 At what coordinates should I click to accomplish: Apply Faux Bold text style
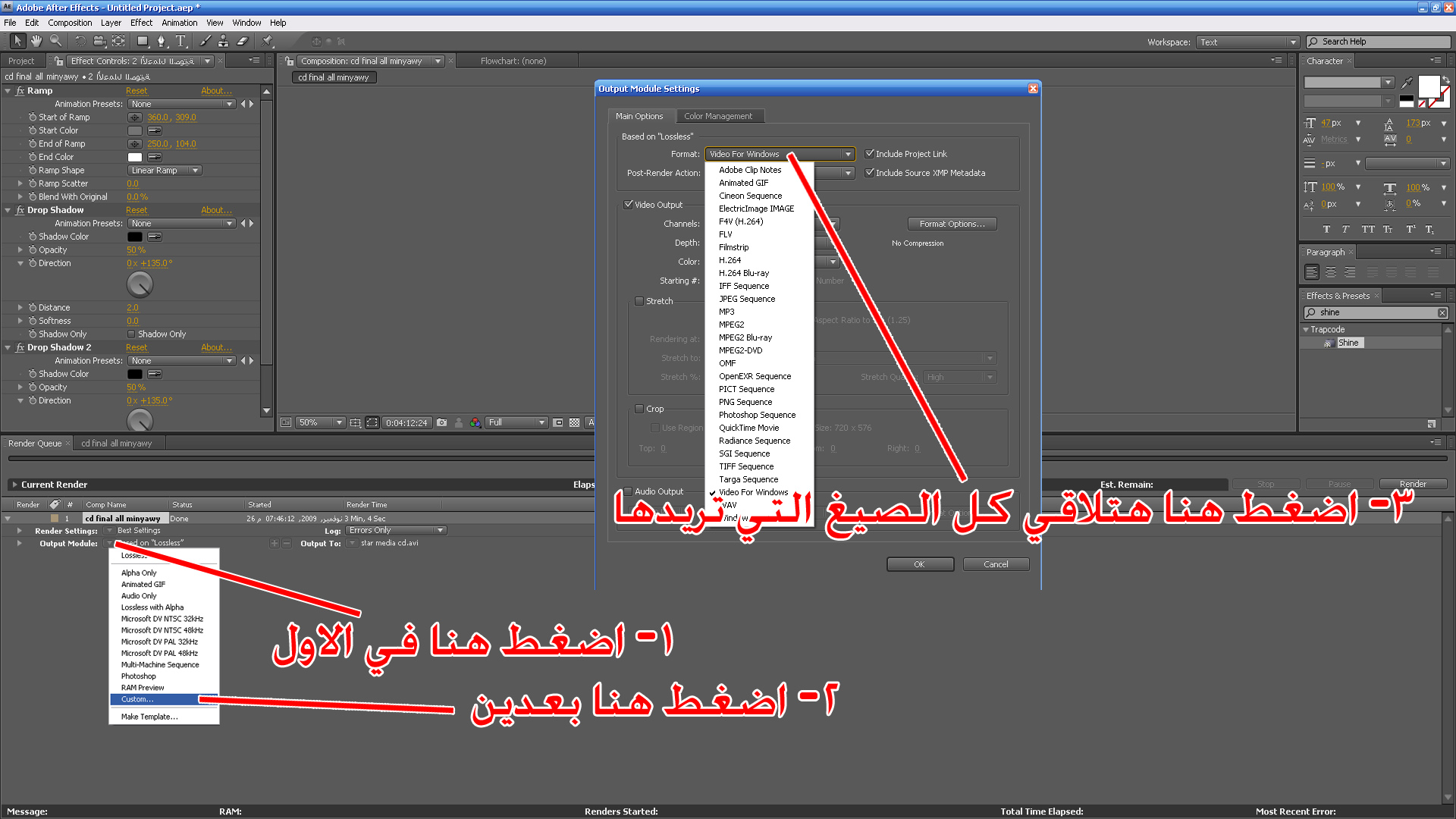(x=1326, y=229)
